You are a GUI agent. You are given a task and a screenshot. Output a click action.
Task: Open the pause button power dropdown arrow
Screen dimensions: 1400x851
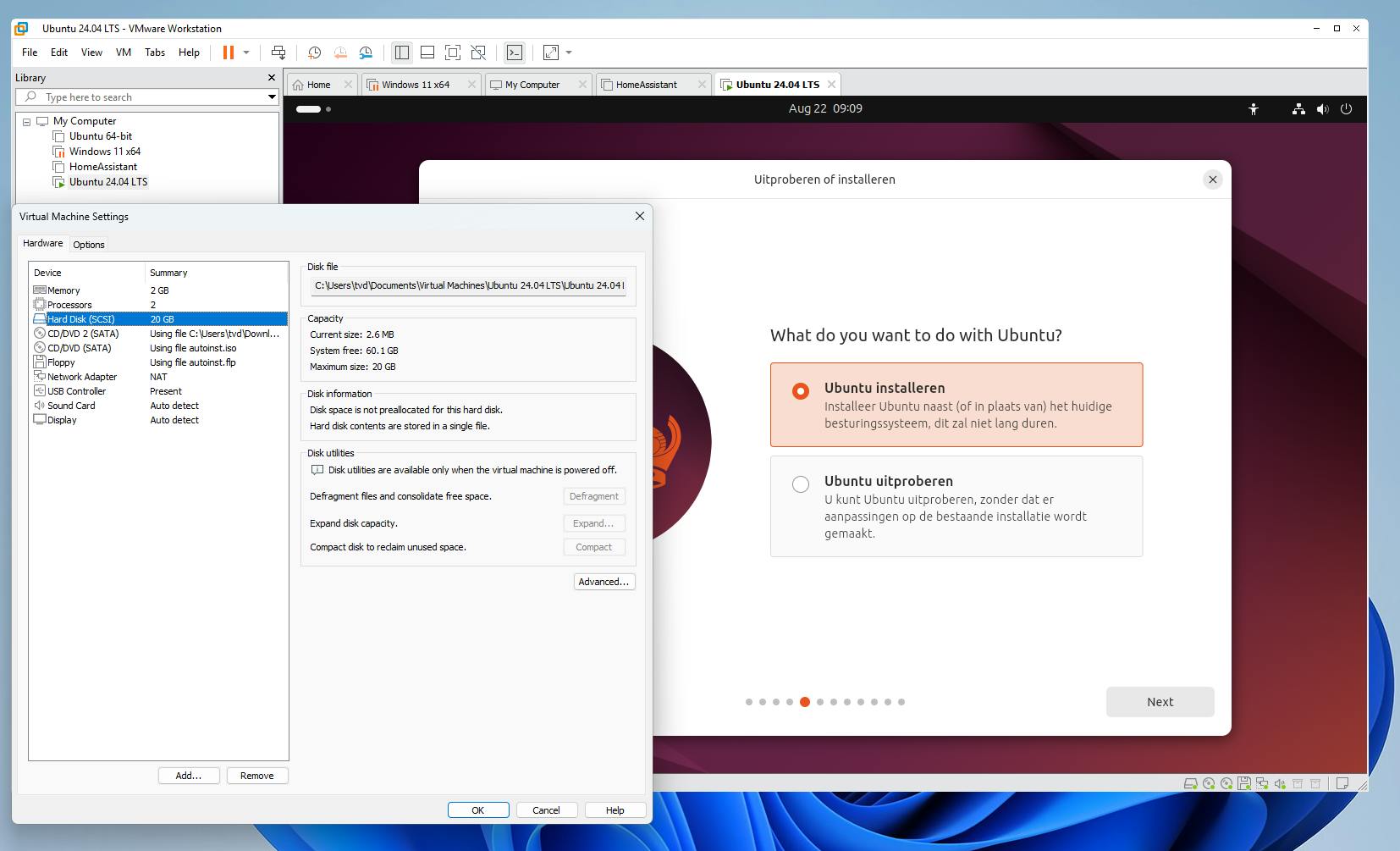(246, 52)
